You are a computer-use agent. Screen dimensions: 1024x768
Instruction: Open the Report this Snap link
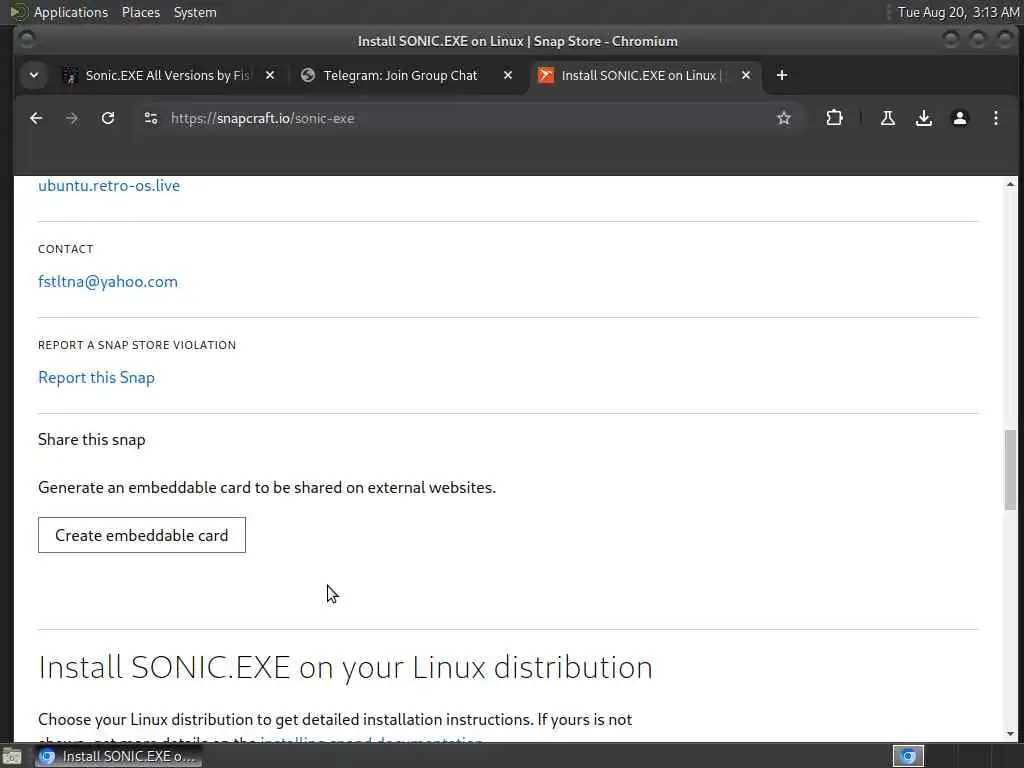96,377
